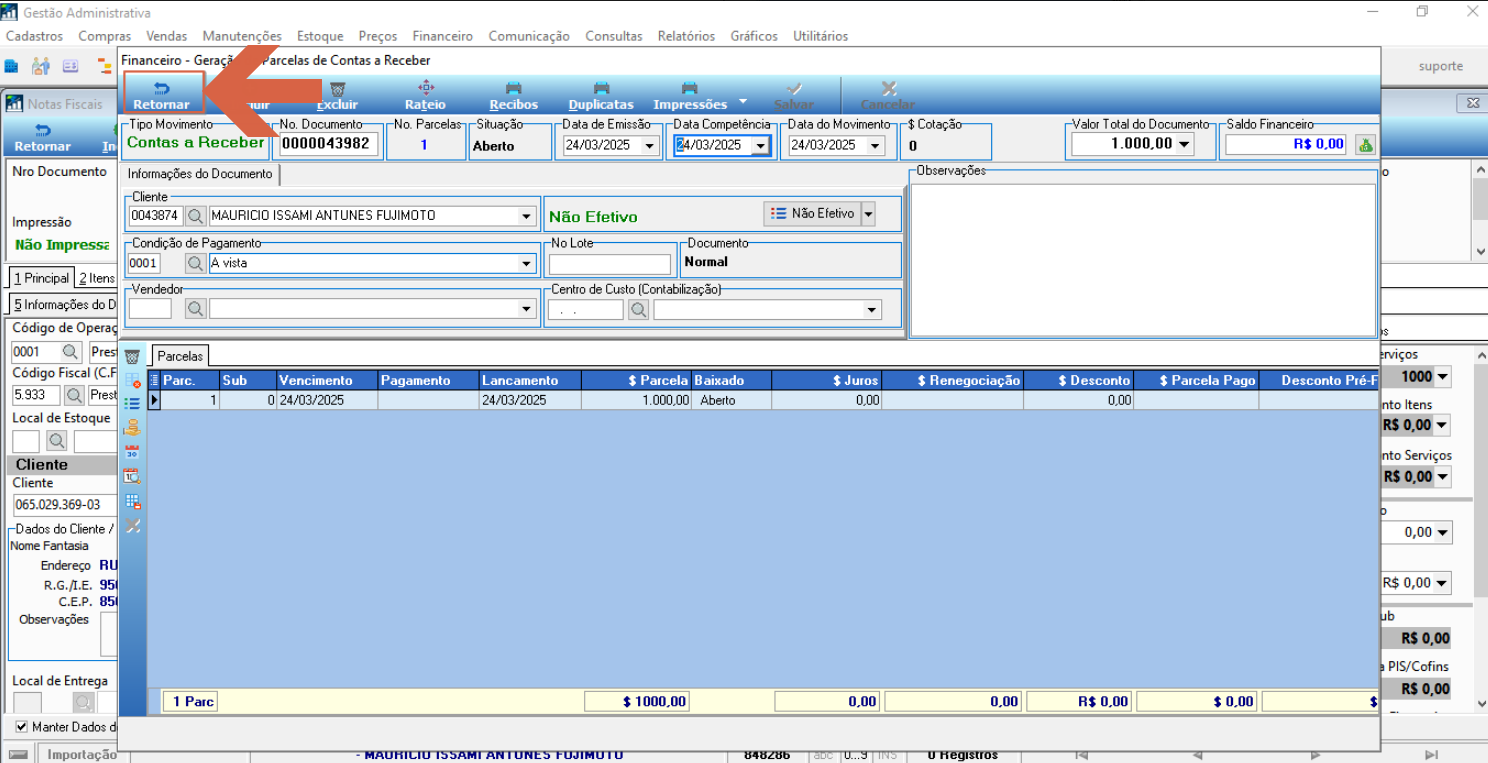The height and width of the screenshot is (763, 1488).
Task: Select the Parcelas tab
Action: (180, 356)
